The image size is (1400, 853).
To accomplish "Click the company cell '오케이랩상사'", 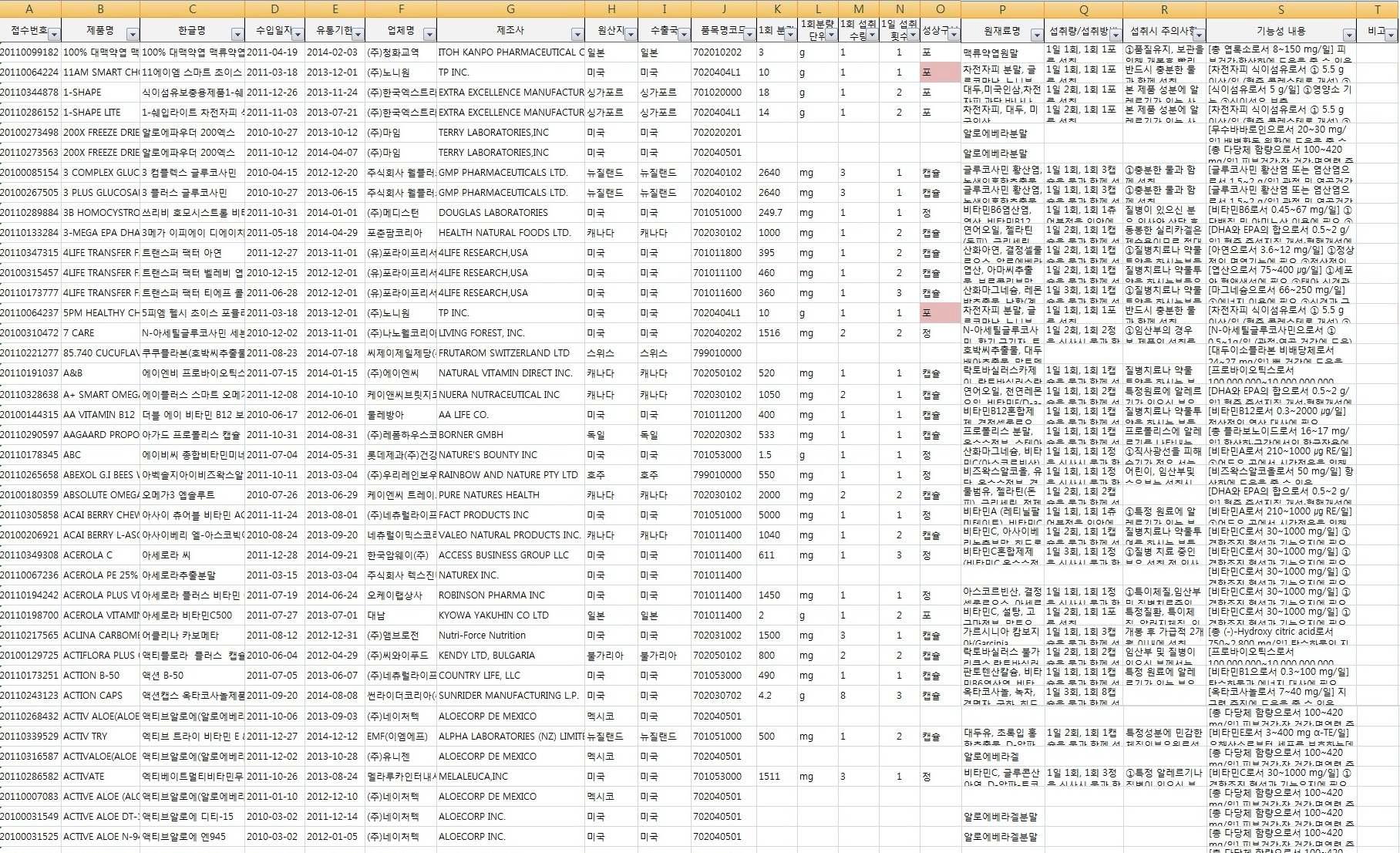I will (x=401, y=595).
